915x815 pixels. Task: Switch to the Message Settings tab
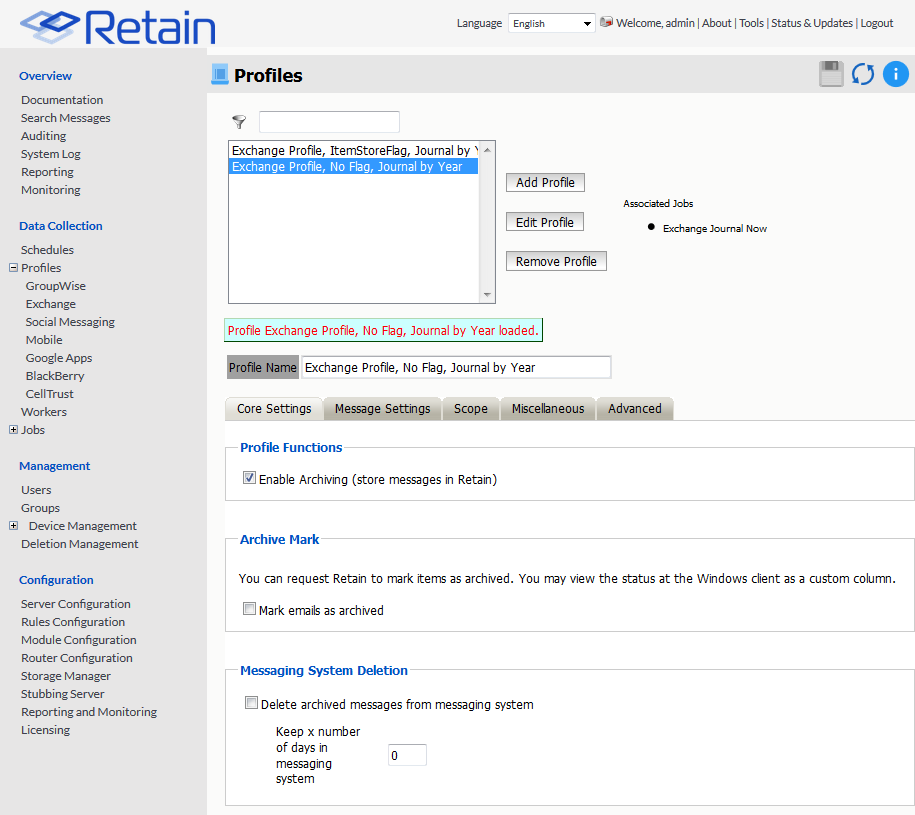pos(383,409)
